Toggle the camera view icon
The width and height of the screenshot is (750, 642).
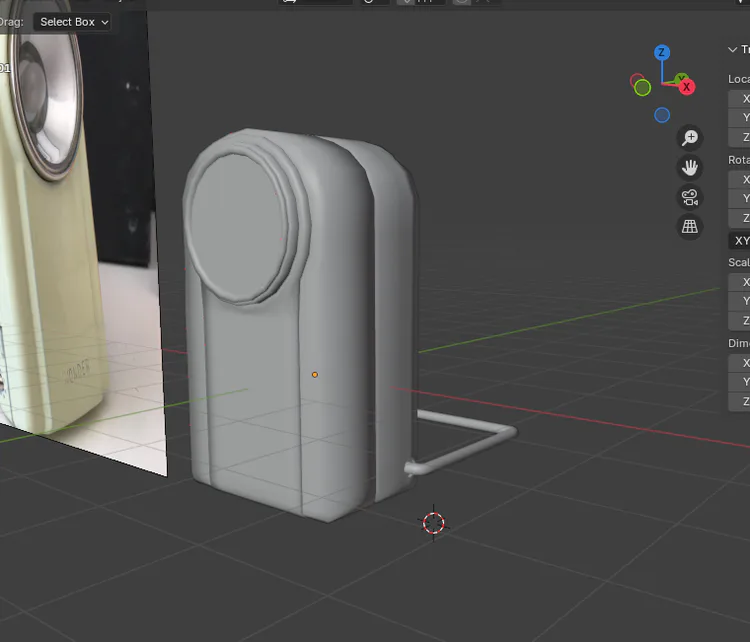point(690,197)
